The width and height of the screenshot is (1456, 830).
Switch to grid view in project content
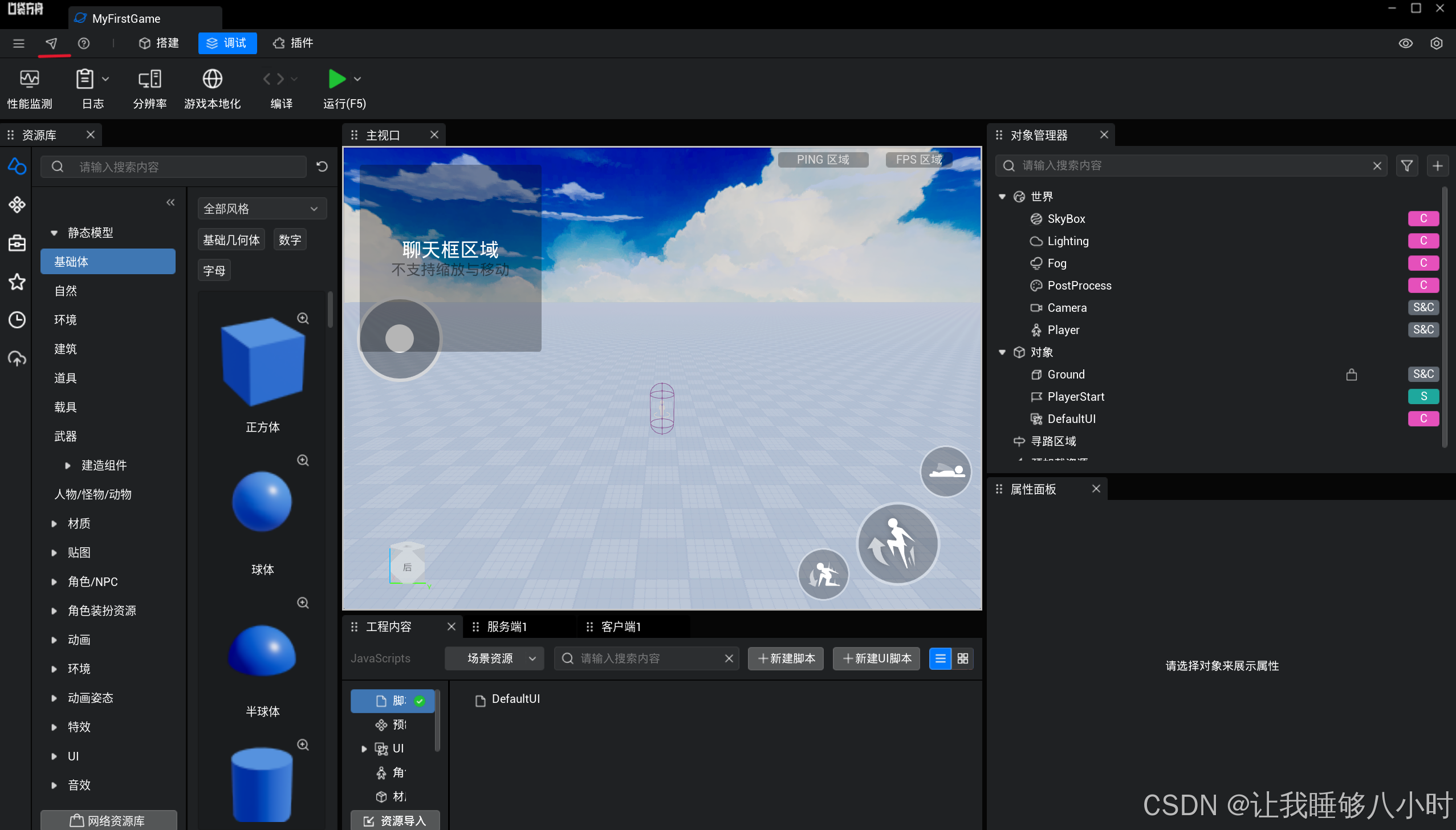(963, 658)
